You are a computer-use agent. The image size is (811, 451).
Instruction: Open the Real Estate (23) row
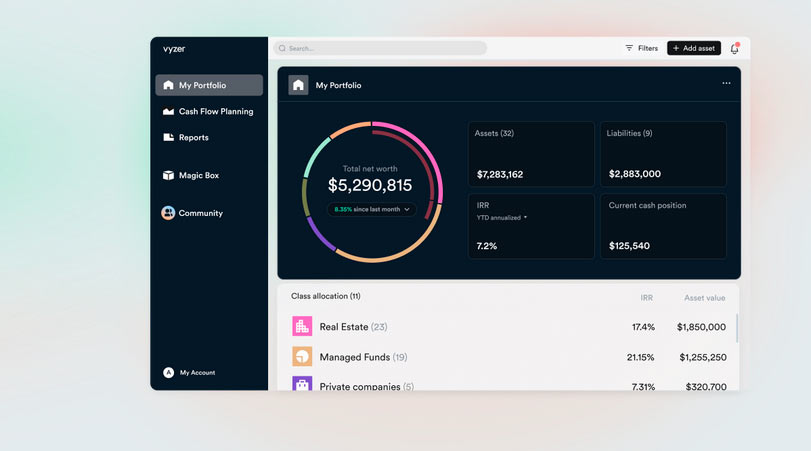[509, 327]
